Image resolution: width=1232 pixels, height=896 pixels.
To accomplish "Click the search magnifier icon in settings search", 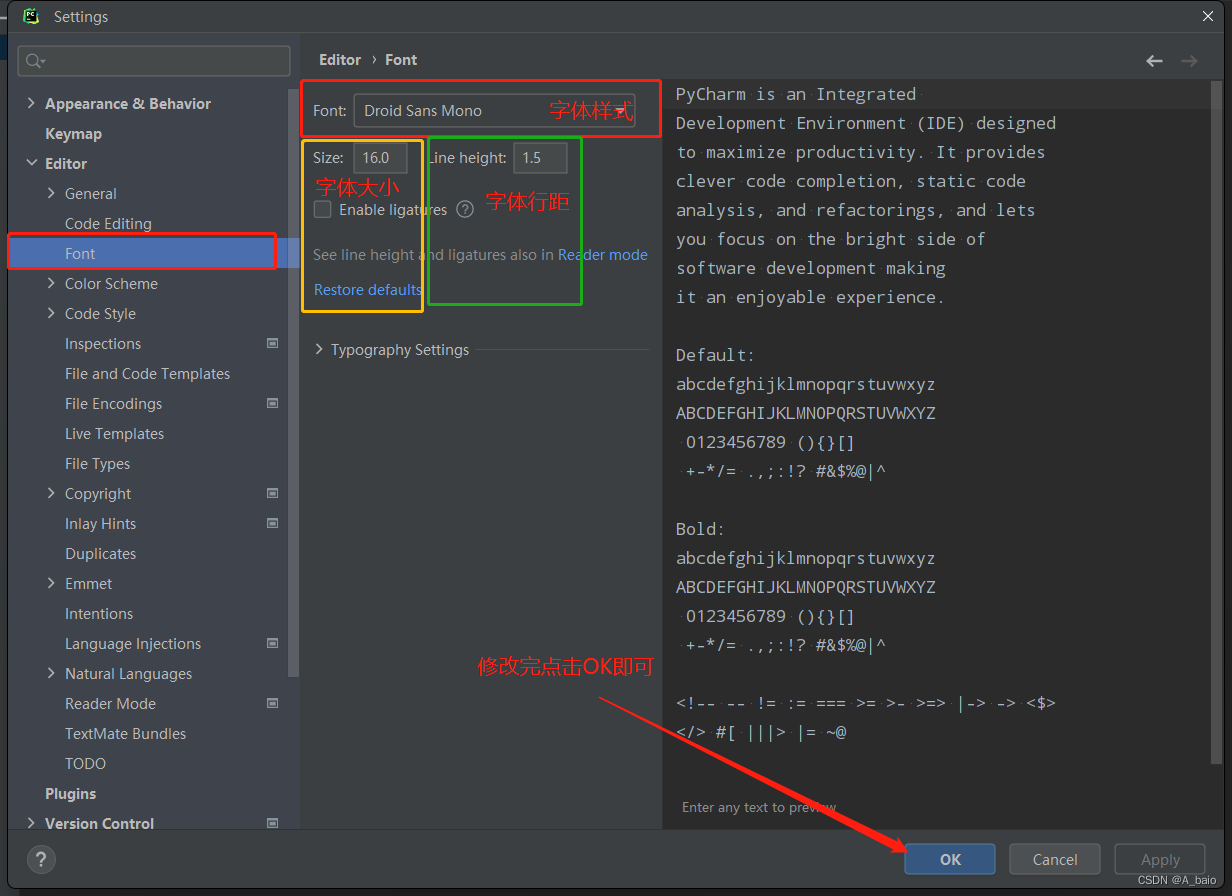I will click(x=34, y=61).
